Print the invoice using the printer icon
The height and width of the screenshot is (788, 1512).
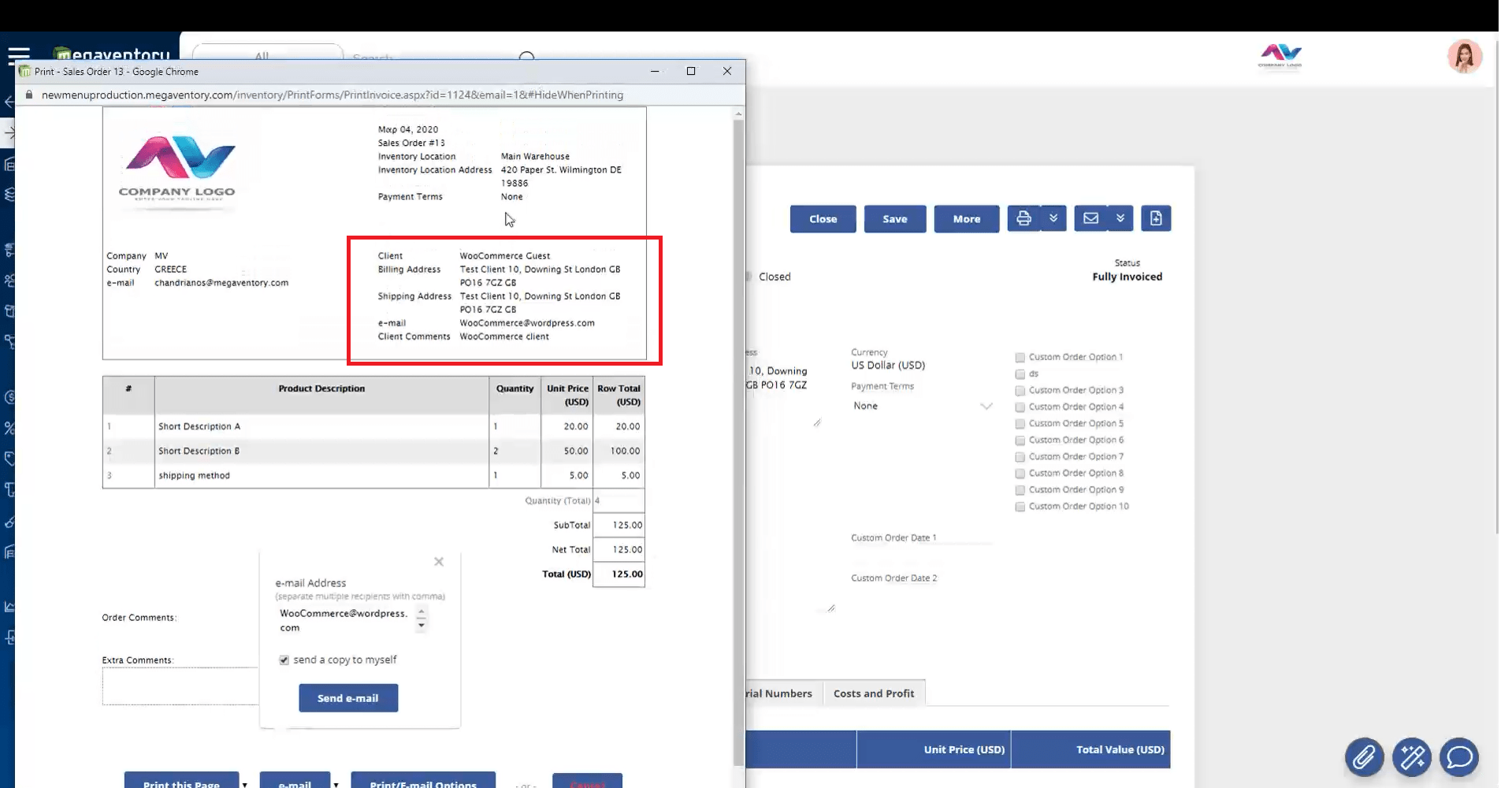(1023, 218)
